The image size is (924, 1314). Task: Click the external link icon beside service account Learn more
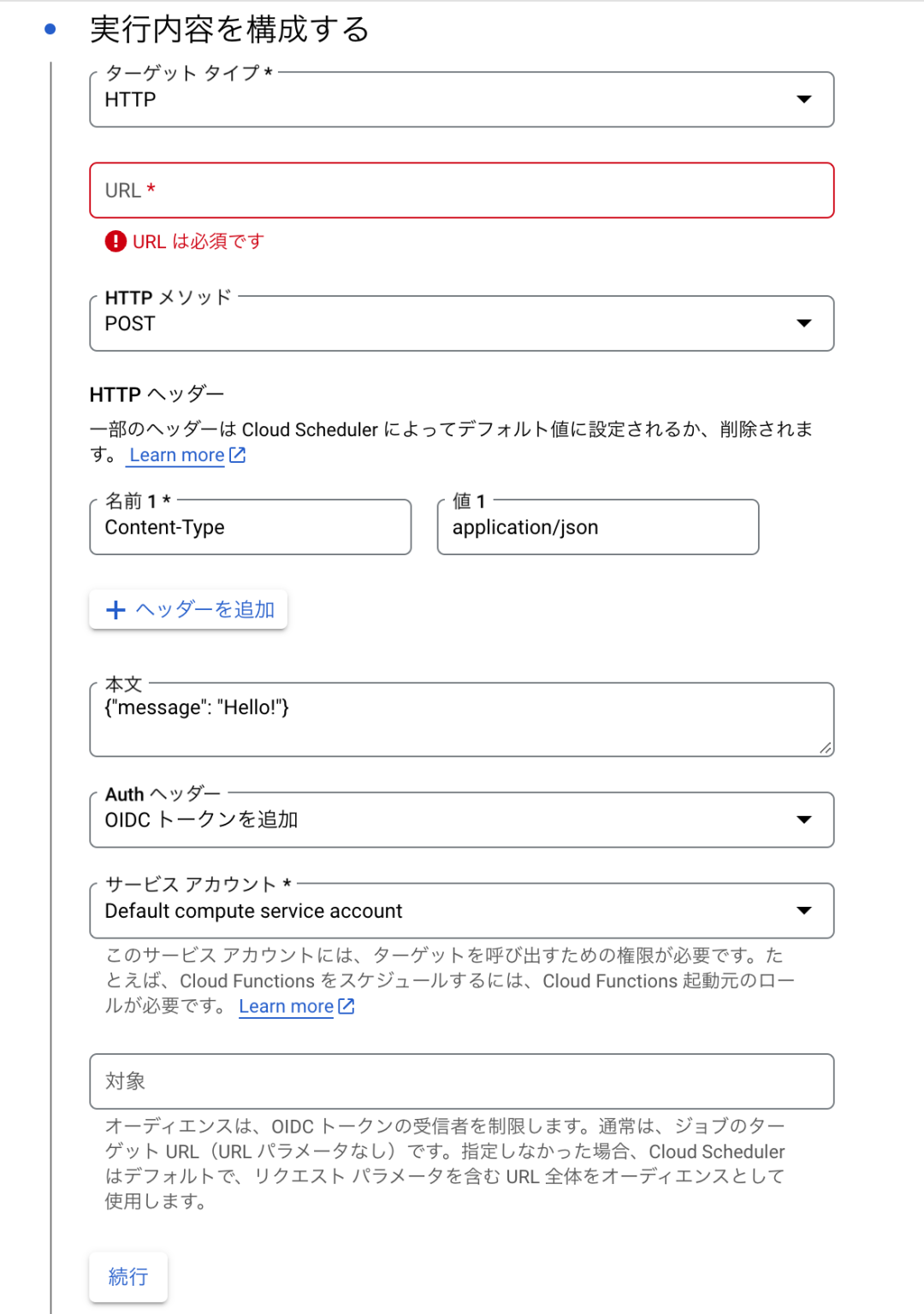[x=346, y=1006]
